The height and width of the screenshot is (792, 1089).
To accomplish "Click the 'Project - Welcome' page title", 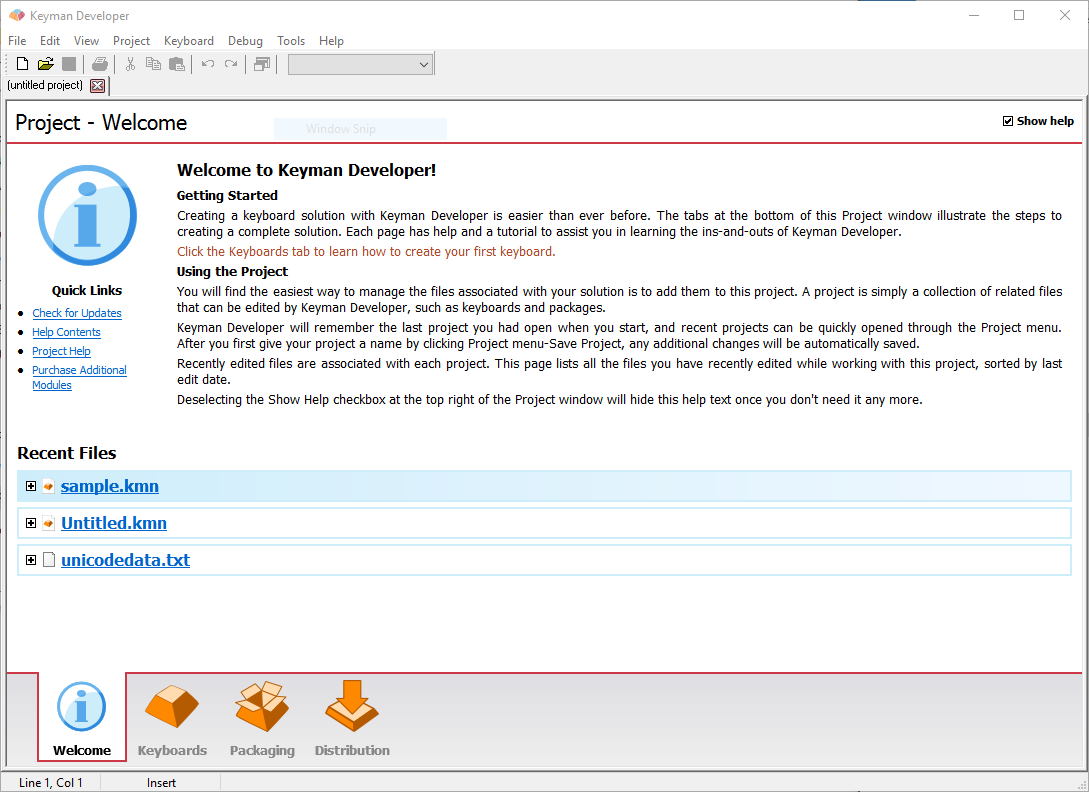I will click(101, 123).
